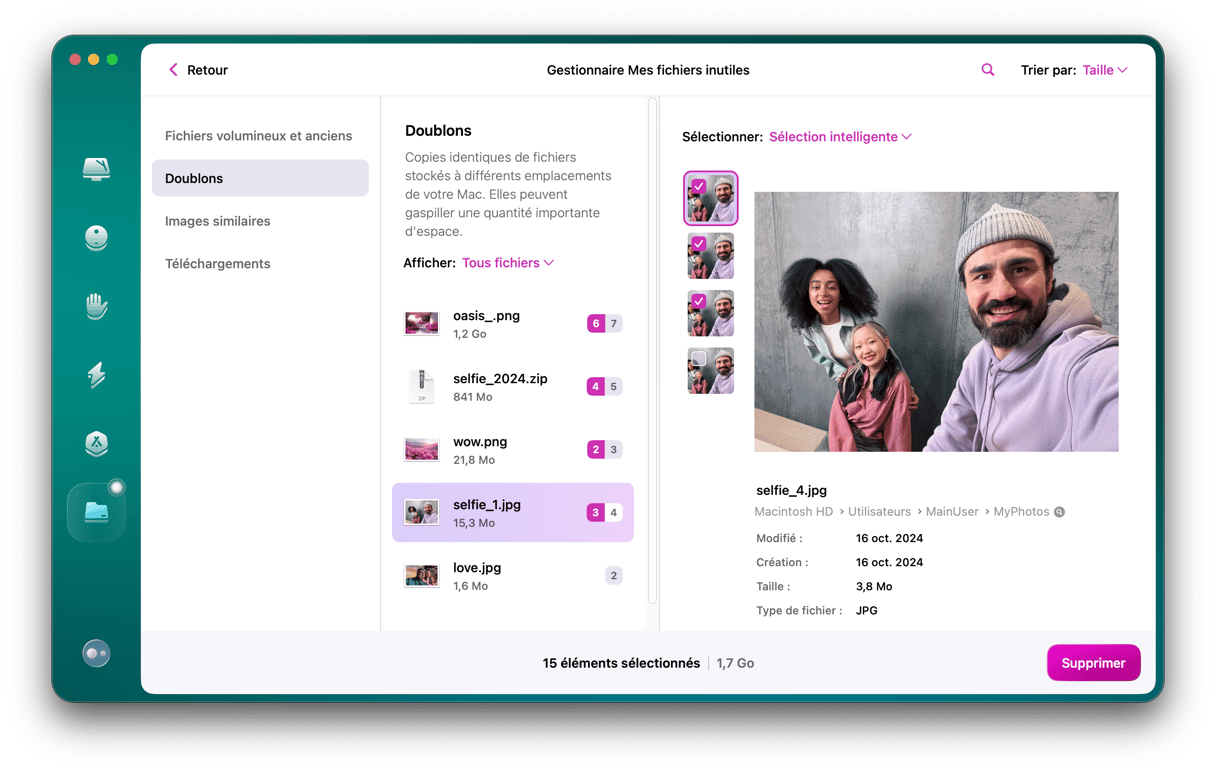Uncheck the first selfie thumbnail checkbox
Viewport: 1216px width, 771px height.
coord(699,186)
